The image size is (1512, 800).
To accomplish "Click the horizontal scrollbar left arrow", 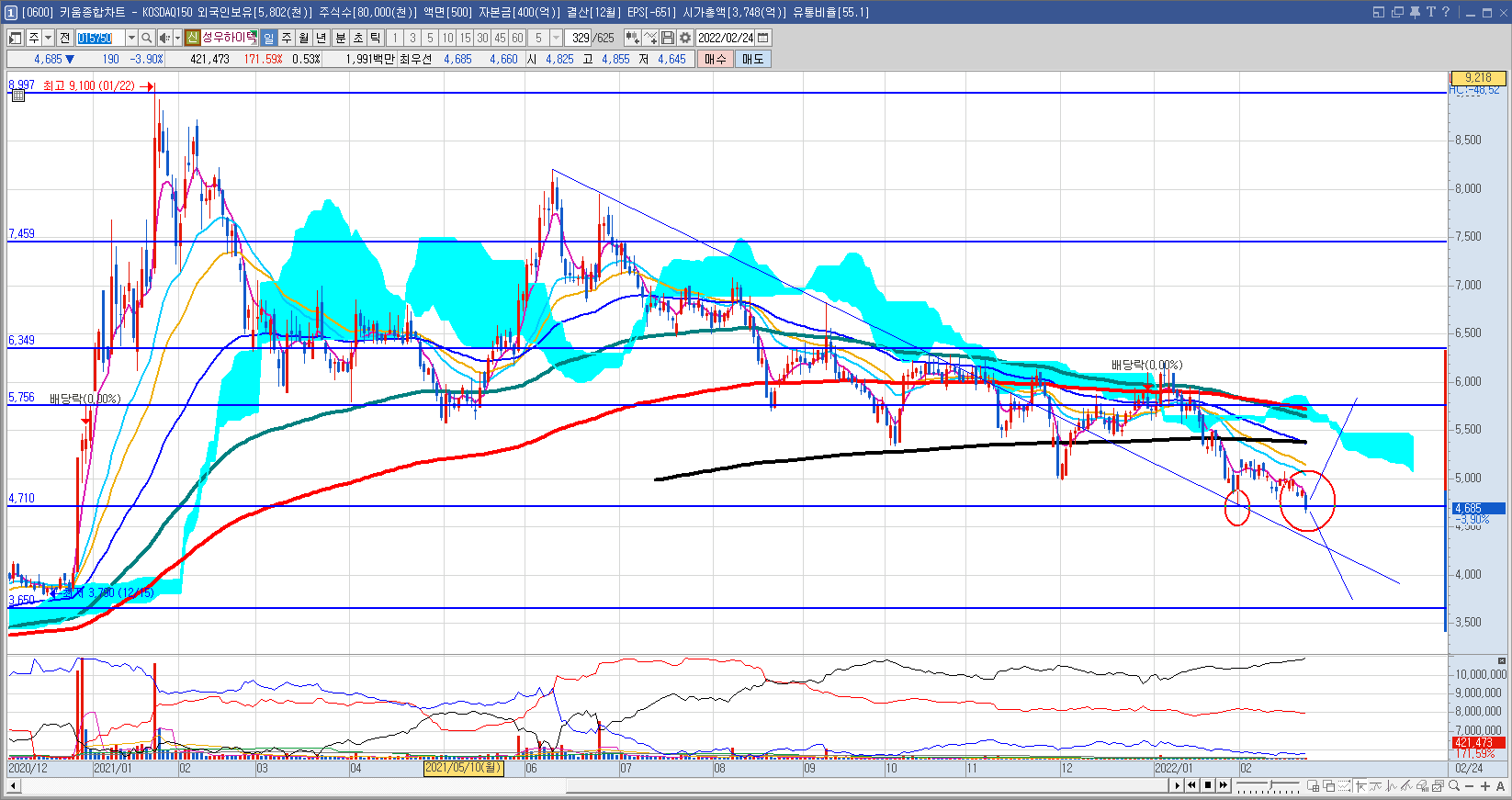I will pyautogui.click(x=13, y=785).
